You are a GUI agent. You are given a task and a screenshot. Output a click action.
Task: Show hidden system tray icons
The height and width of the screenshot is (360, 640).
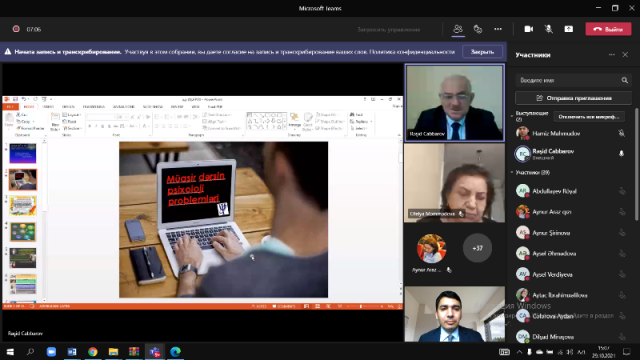519,352
